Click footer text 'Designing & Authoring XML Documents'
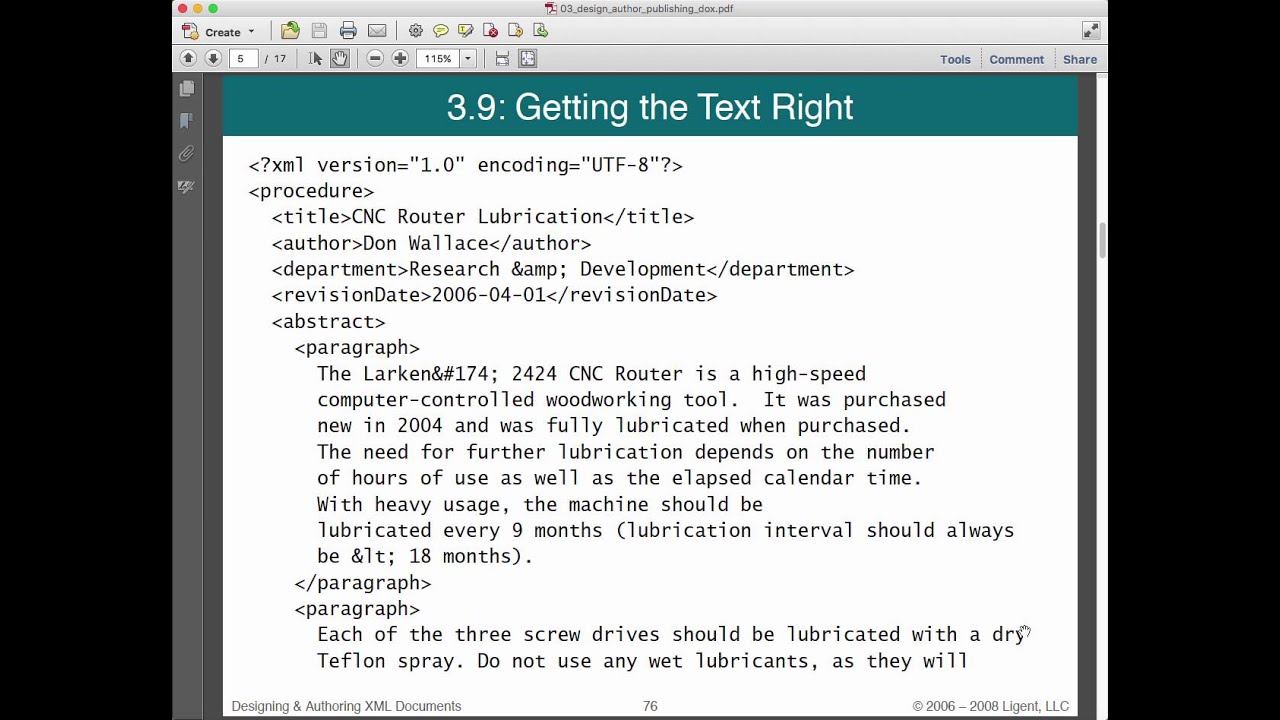 click(346, 706)
